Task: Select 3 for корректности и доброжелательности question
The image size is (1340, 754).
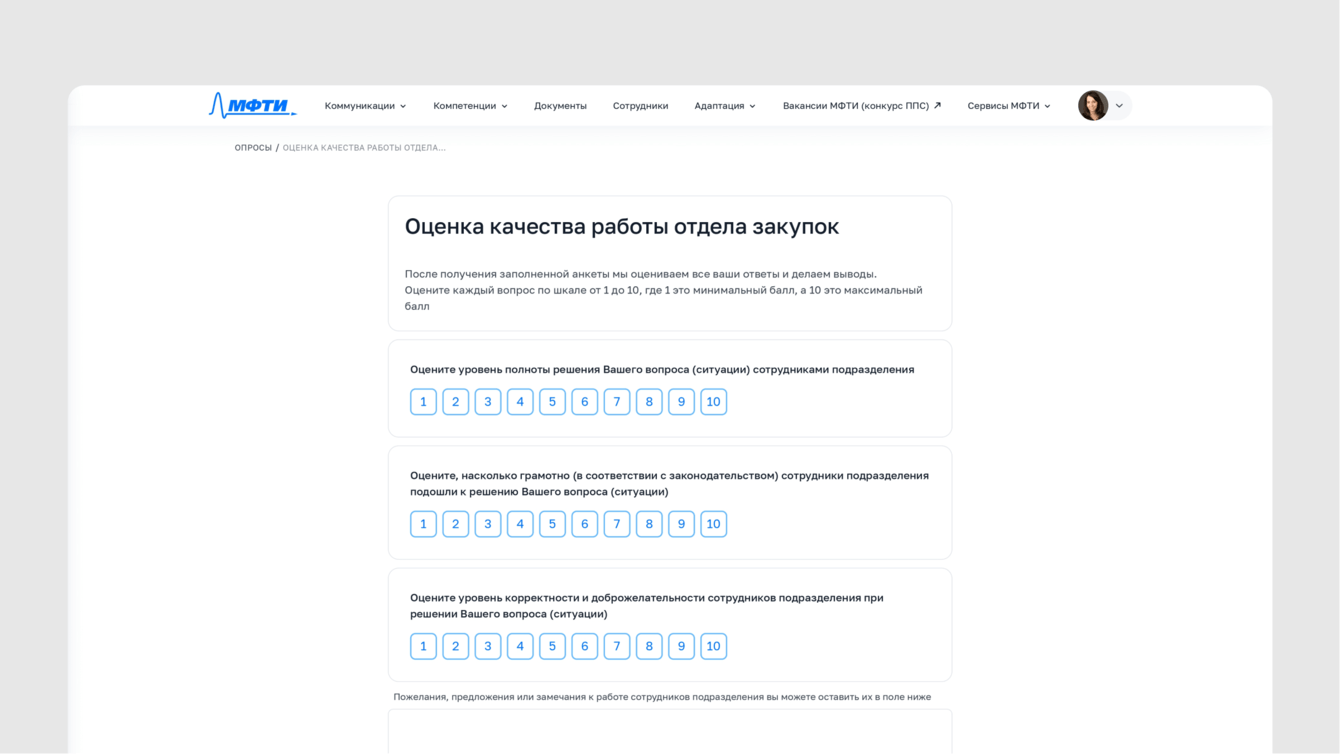Action: click(x=488, y=646)
